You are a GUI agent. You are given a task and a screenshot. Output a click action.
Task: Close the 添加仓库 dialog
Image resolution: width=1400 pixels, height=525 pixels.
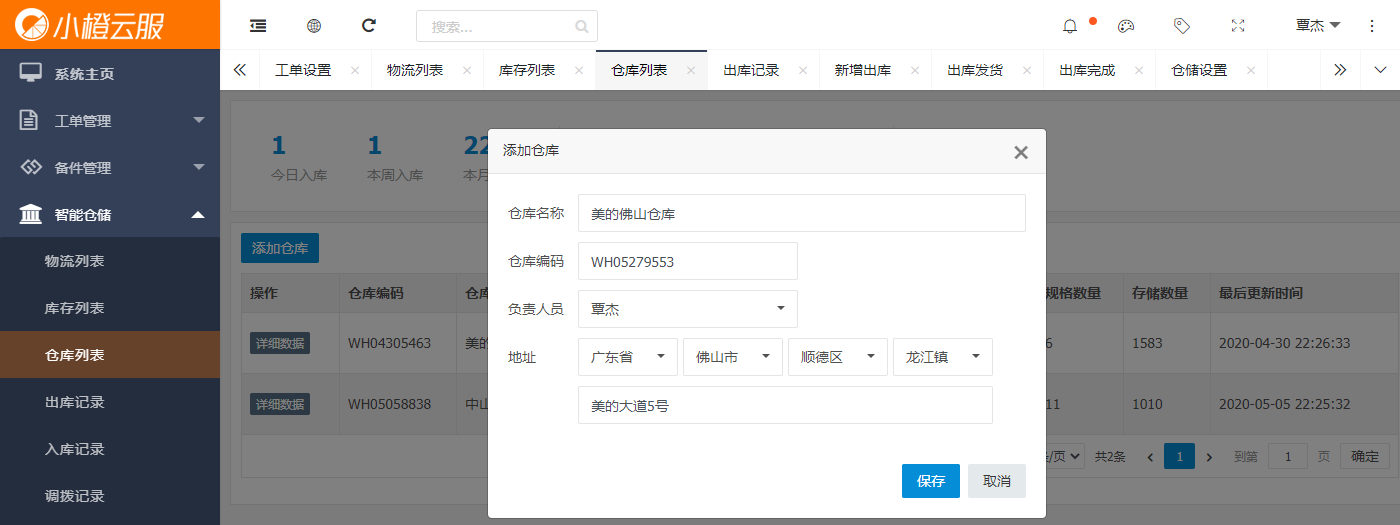1021,153
